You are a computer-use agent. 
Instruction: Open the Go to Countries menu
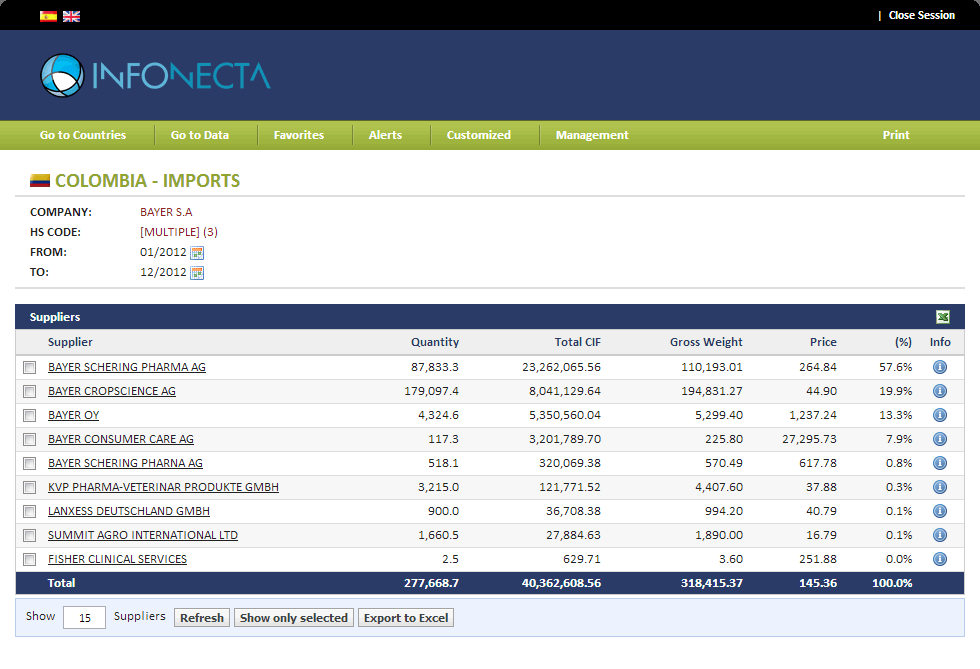[x=83, y=135]
